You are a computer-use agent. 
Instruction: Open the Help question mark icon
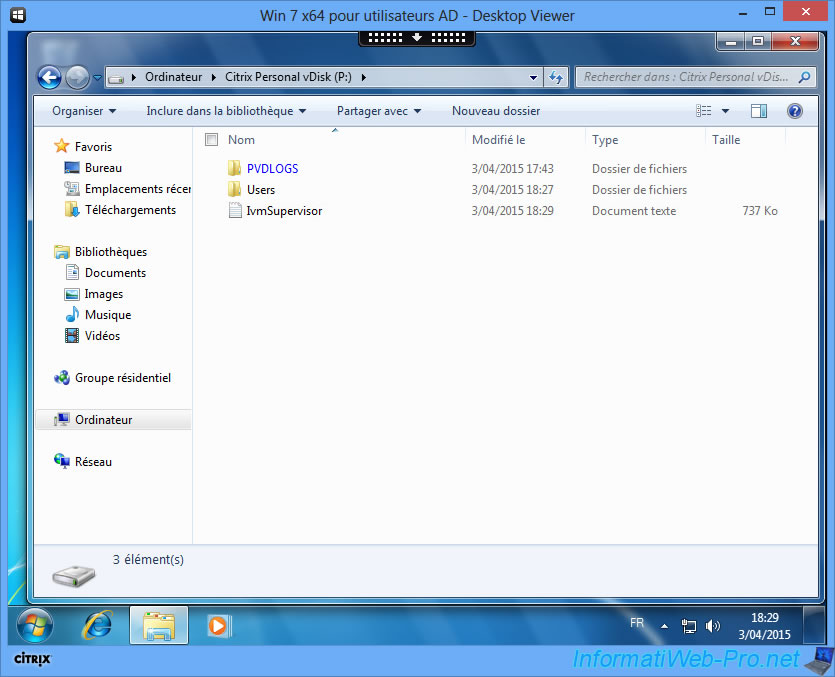click(795, 111)
